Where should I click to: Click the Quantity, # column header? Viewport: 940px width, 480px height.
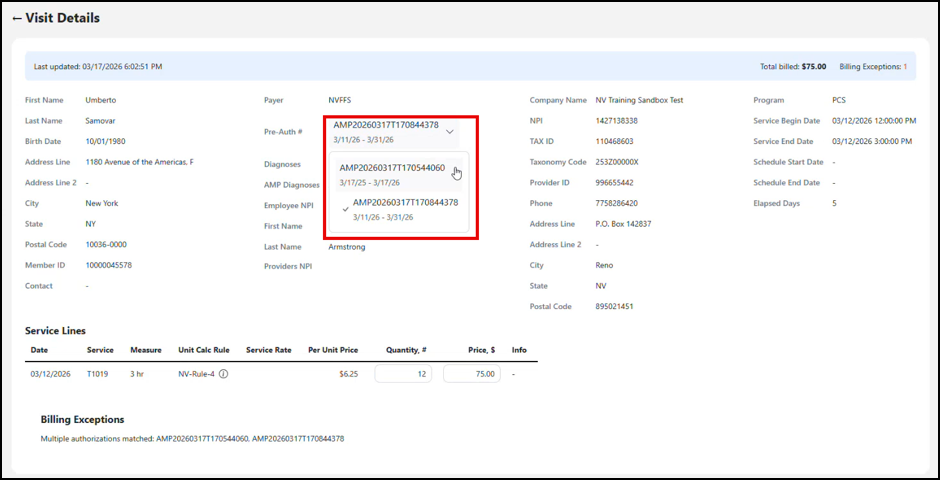pyautogui.click(x=406, y=350)
